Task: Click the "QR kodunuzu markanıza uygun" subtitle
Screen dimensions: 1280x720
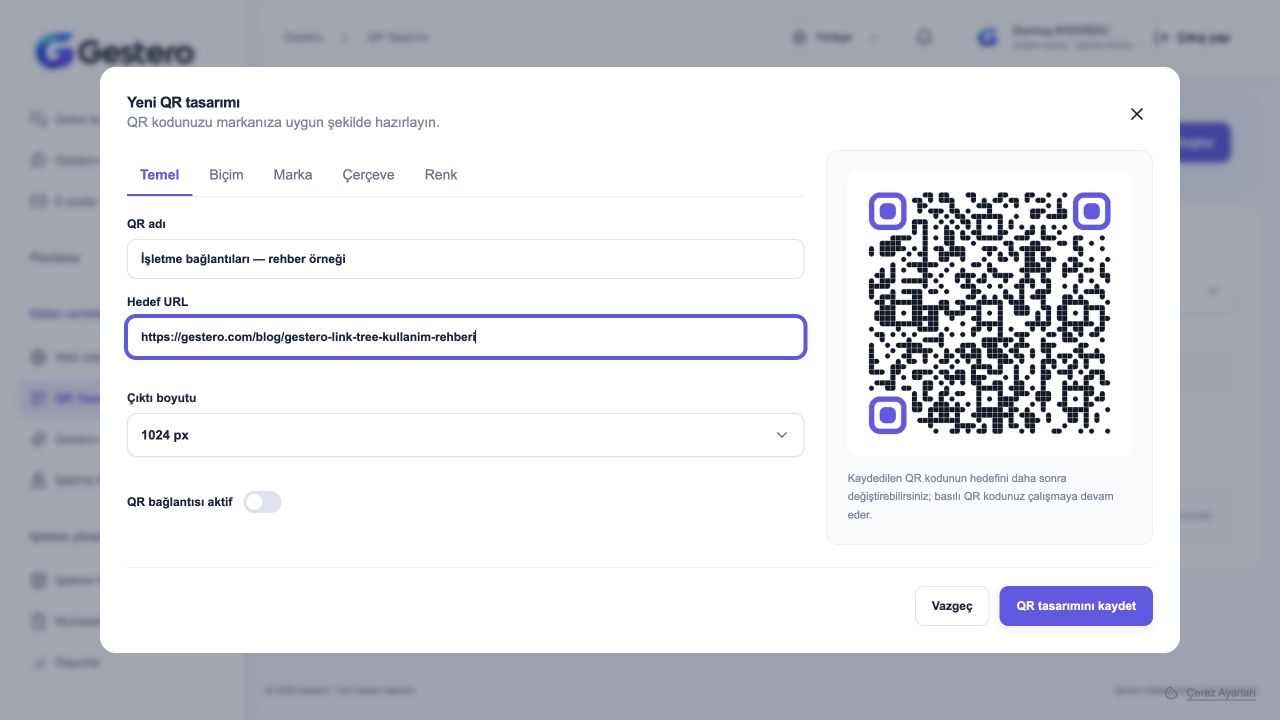Action: coord(283,123)
